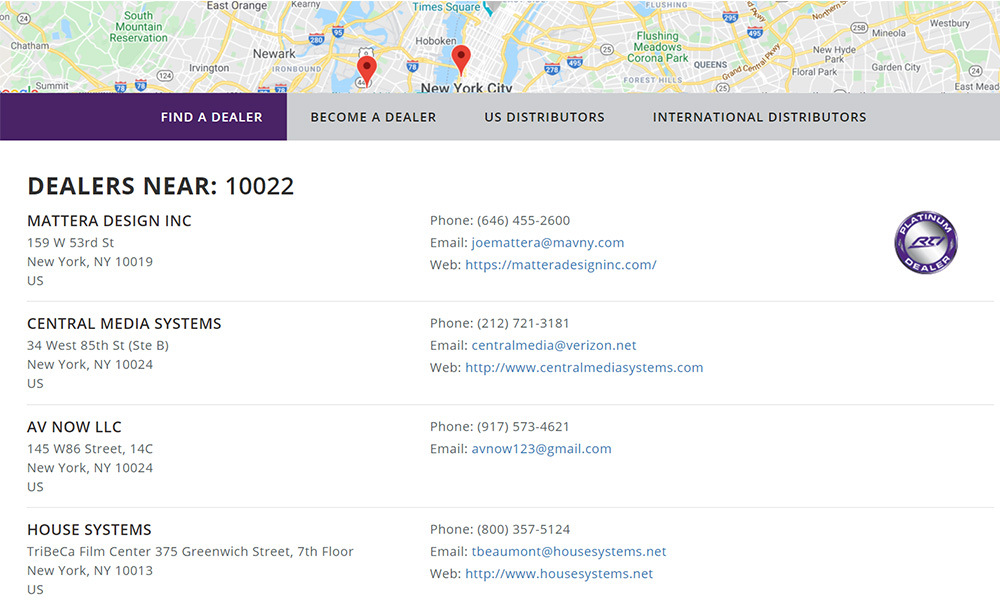Open the housesystems.net web link

click(559, 574)
